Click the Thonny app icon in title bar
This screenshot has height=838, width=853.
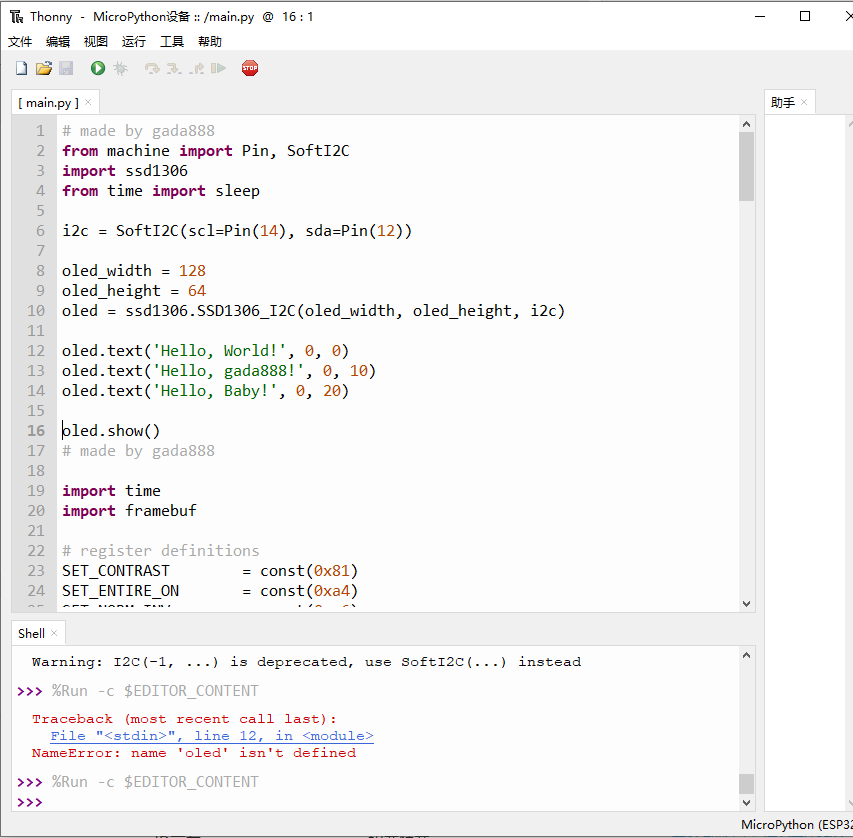tap(16, 17)
